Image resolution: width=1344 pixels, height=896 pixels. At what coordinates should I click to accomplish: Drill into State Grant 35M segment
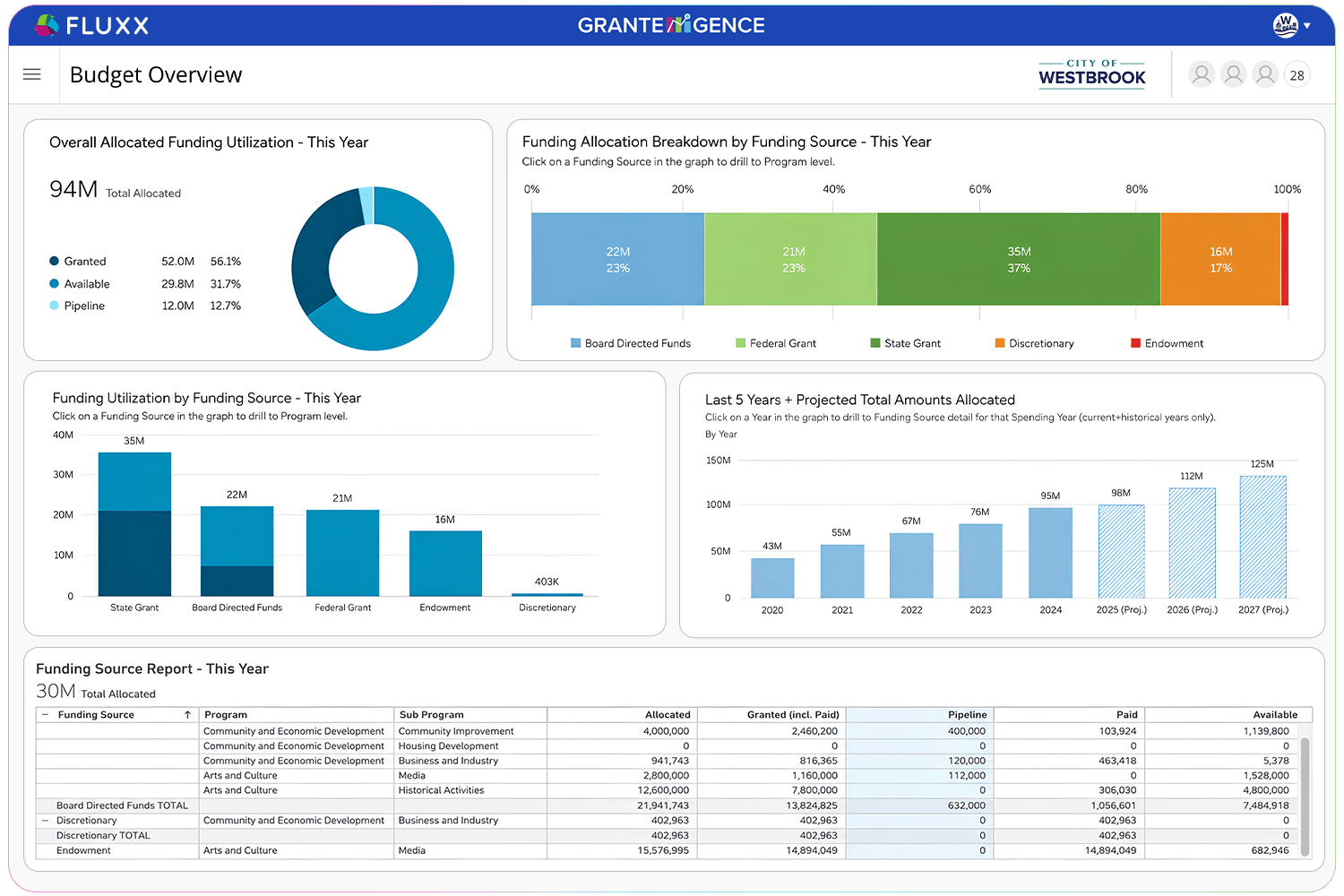coord(1019,259)
